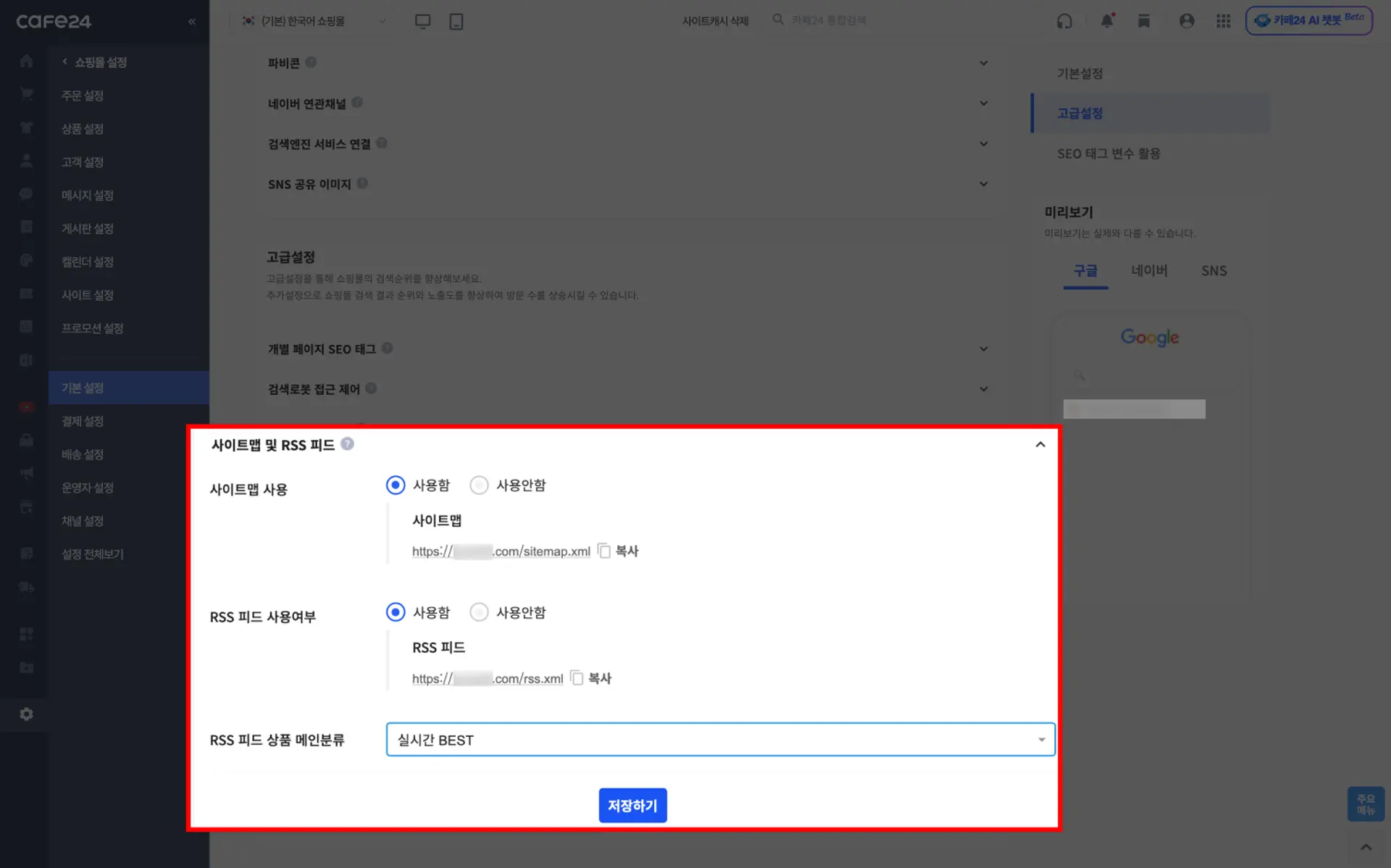Click the settings gear icon in left rail
The width and height of the screenshot is (1391, 868).
27,714
